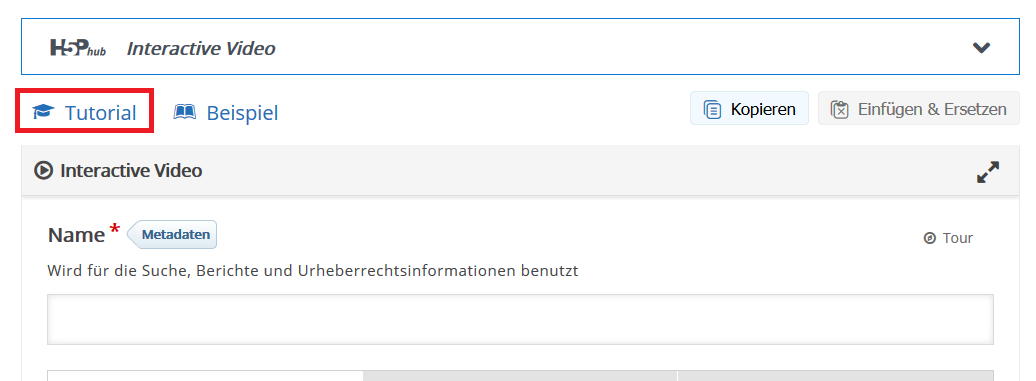Image resolution: width=1036 pixels, height=381 pixels.
Task: Open the Beispiel example link
Action: (x=225, y=112)
